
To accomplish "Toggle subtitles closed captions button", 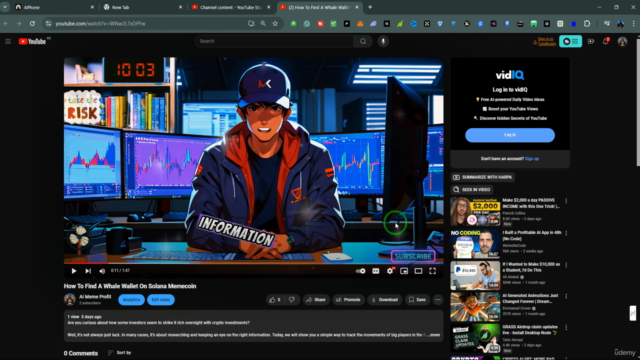I will pos(376,271).
